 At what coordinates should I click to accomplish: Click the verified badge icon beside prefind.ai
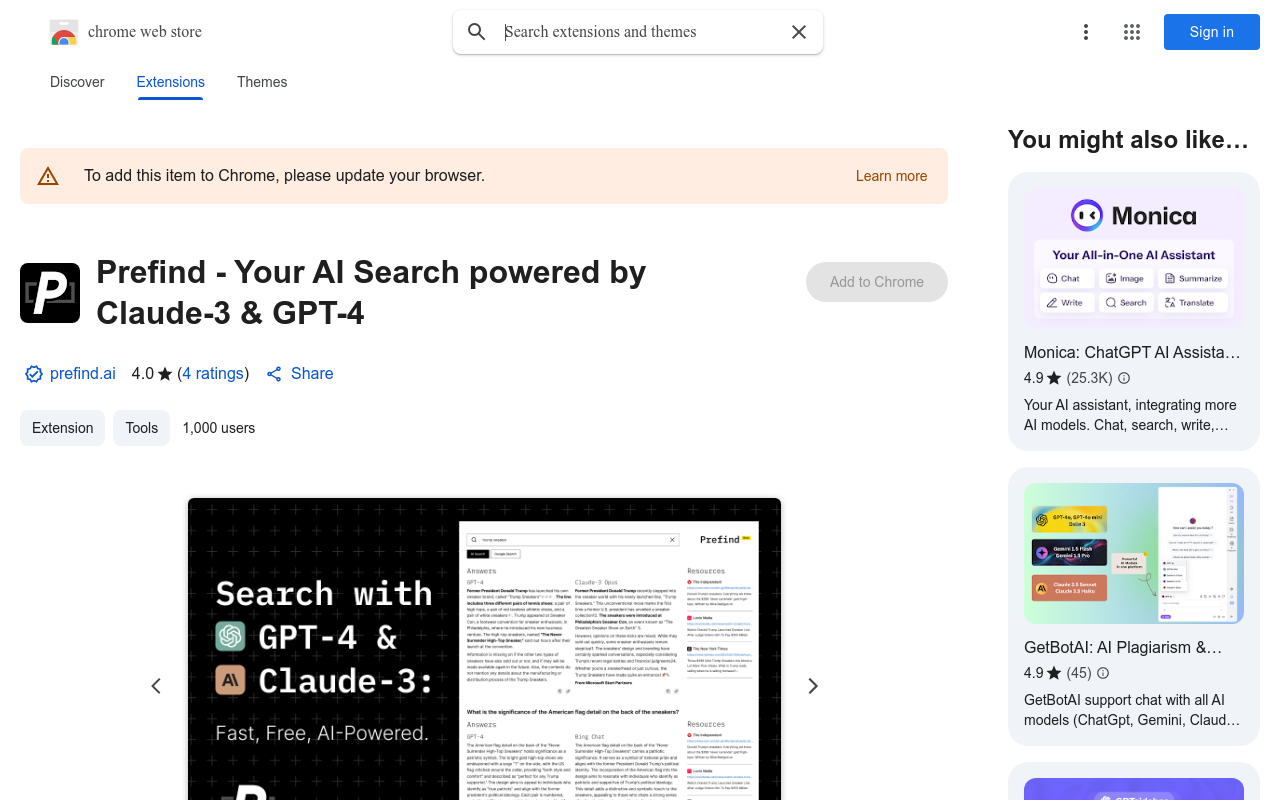coord(34,374)
